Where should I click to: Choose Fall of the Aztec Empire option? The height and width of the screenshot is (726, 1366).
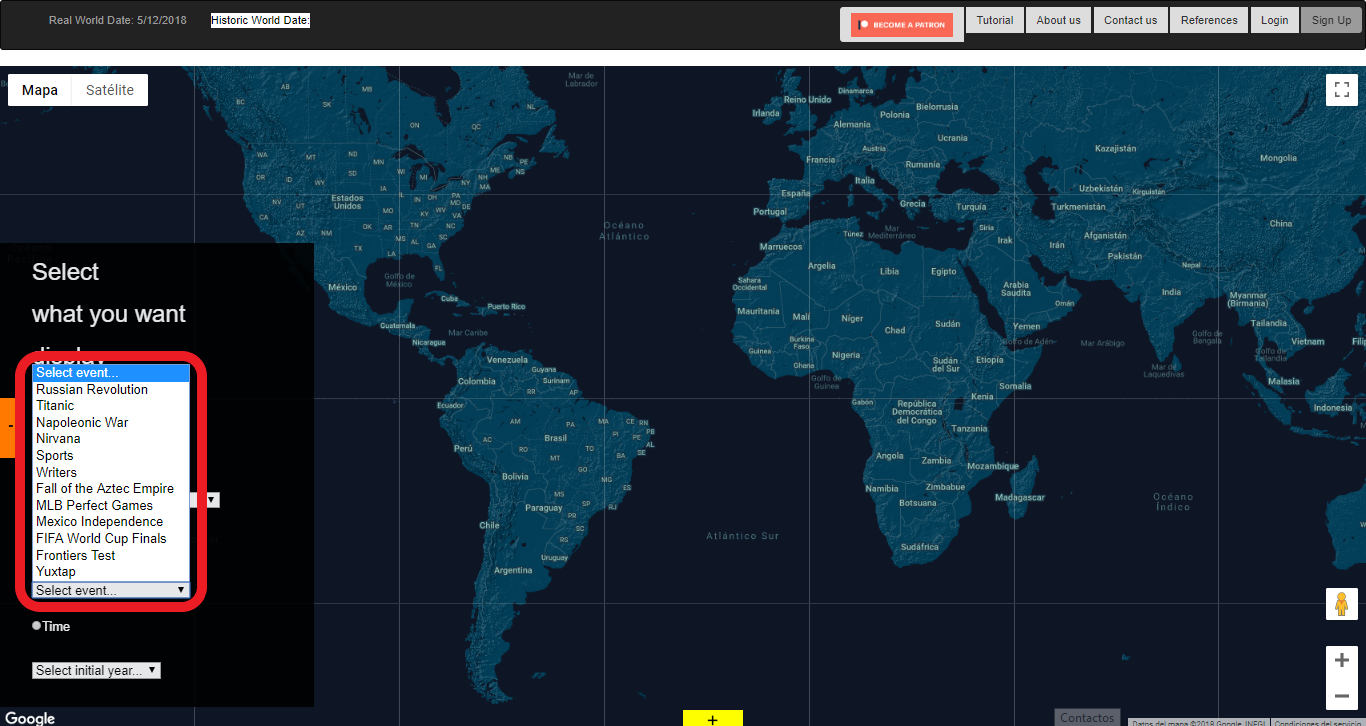click(110, 489)
